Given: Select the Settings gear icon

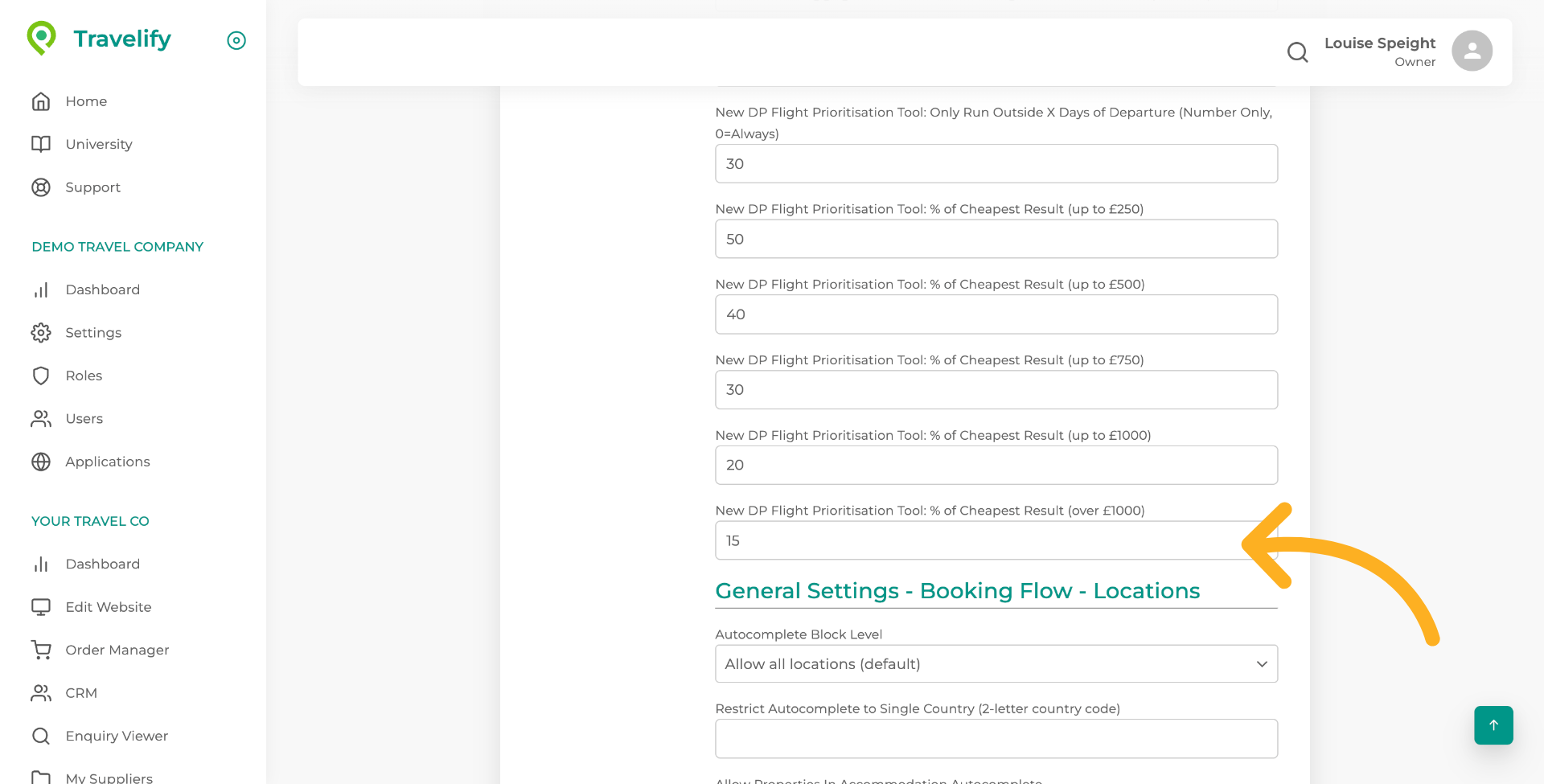Looking at the screenshot, I should [x=42, y=333].
